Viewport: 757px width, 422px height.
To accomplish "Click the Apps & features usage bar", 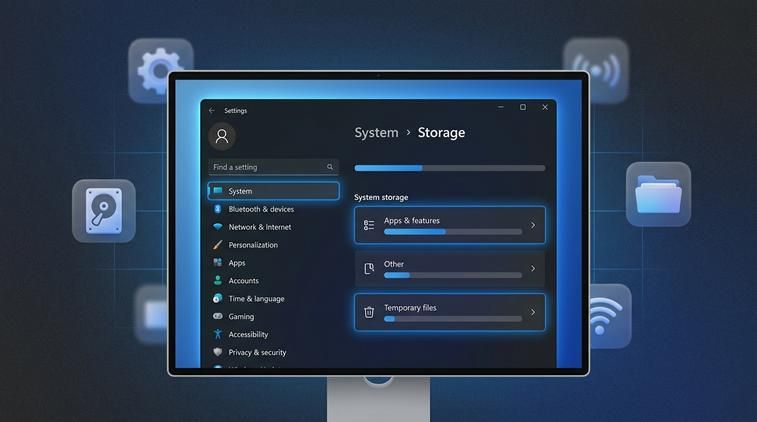I will coord(453,232).
